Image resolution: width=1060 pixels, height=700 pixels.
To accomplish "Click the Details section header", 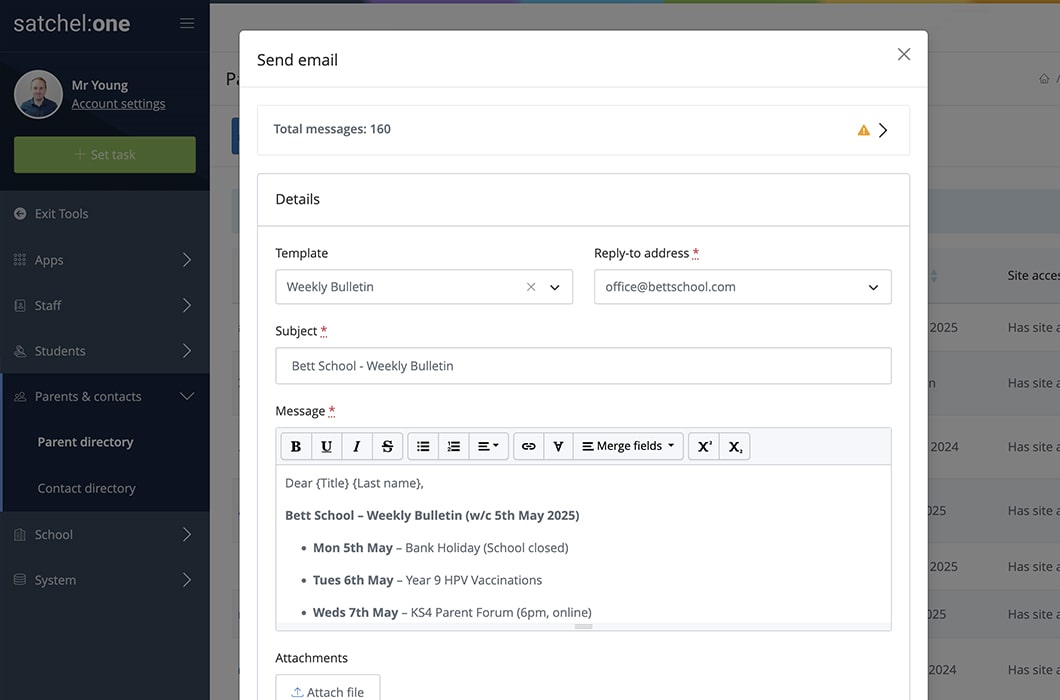I will pos(583,200).
